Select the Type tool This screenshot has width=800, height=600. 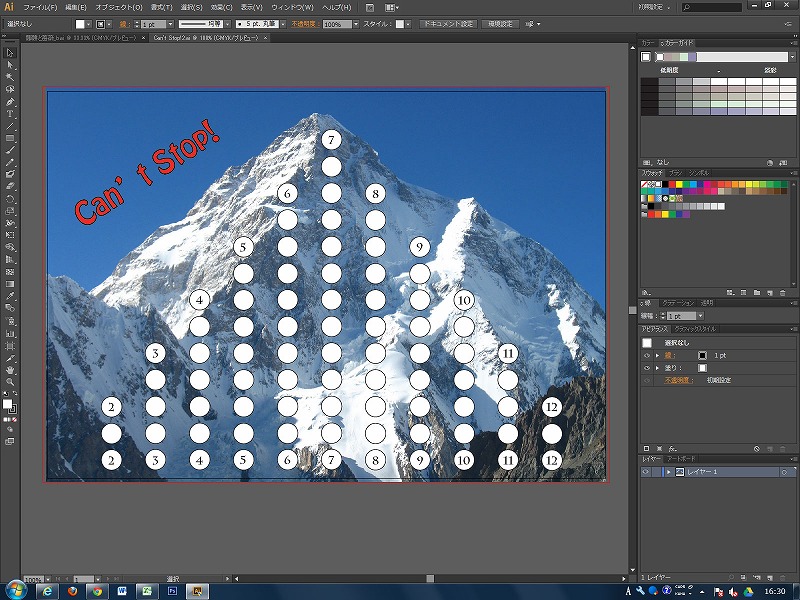10,114
